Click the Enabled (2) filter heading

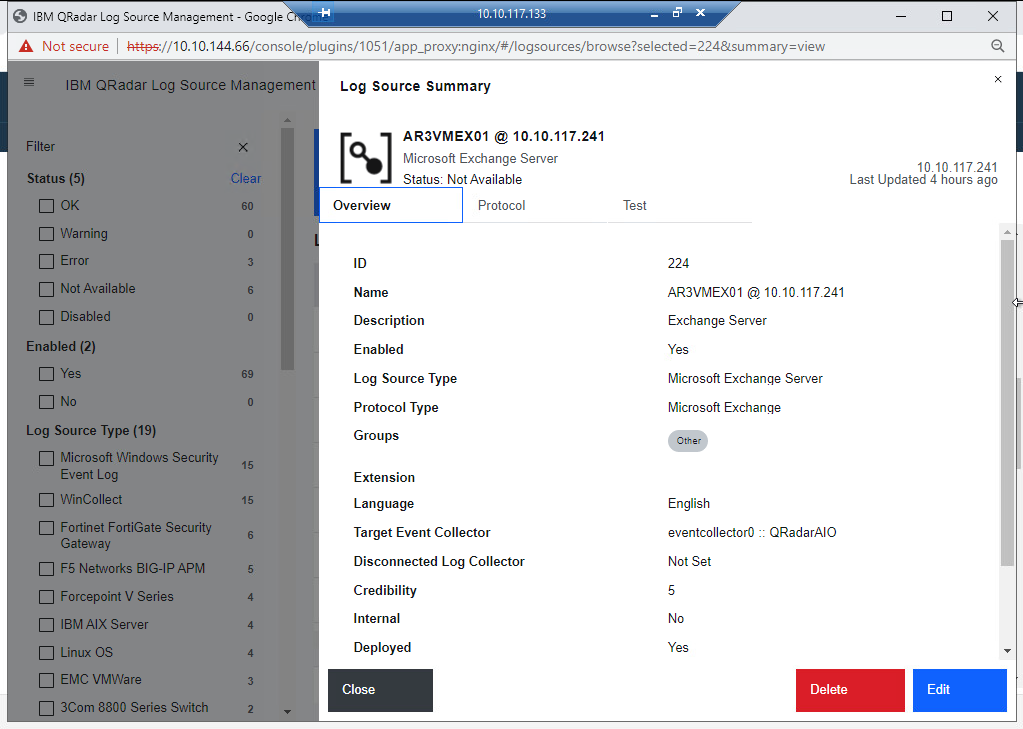(61, 347)
